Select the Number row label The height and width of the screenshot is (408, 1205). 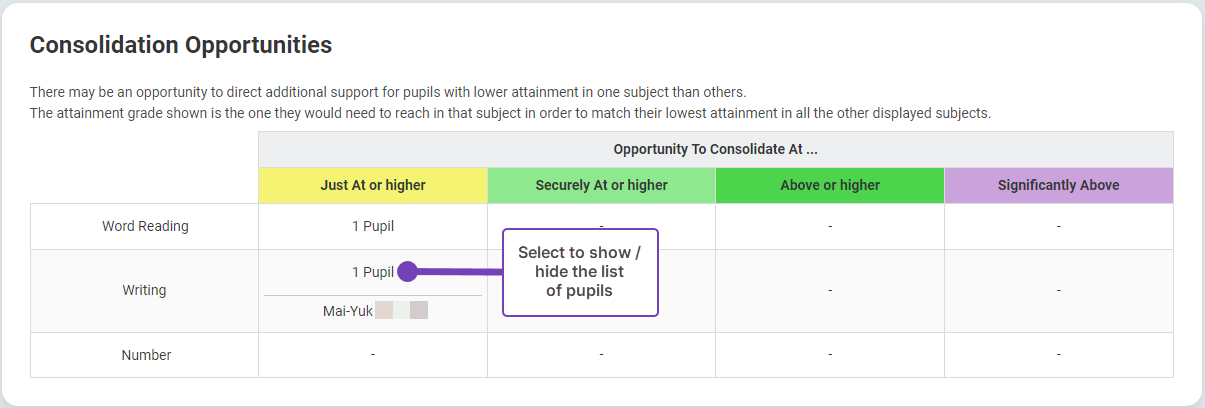(x=145, y=355)
